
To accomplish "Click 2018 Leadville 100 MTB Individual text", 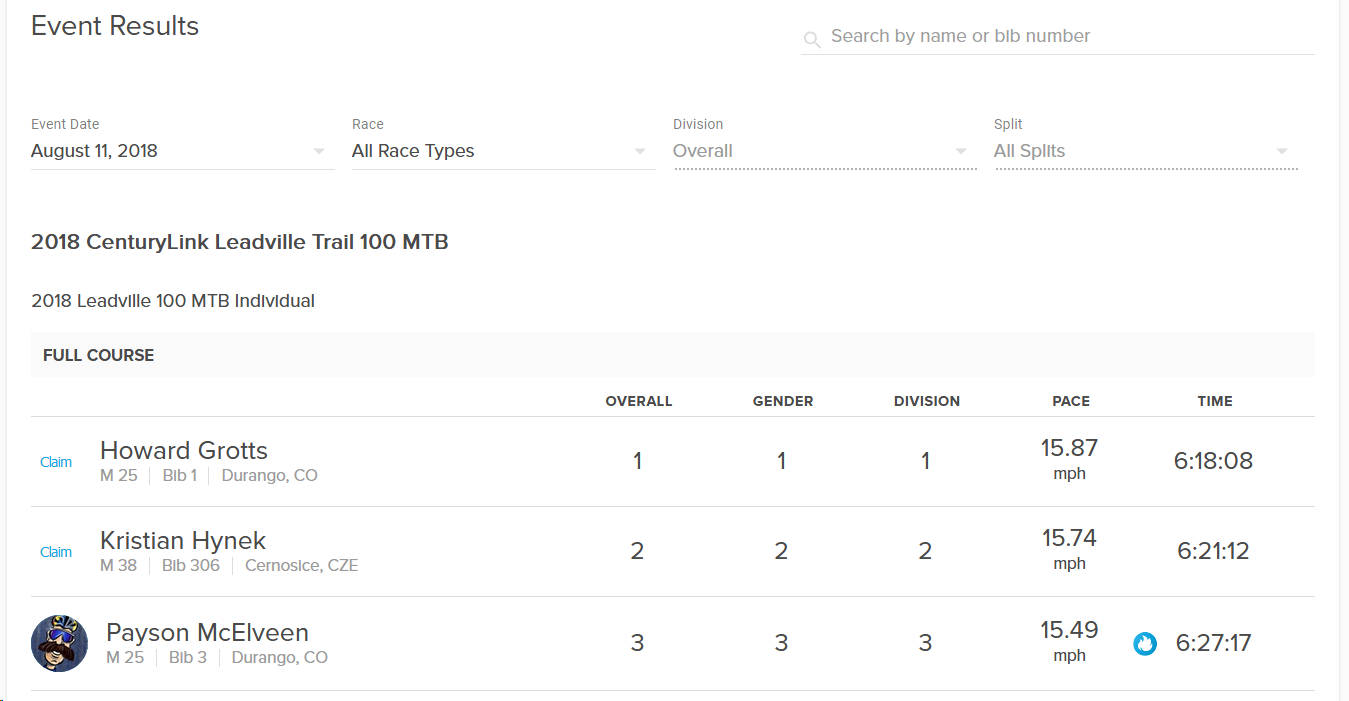I will click(173, 301).
